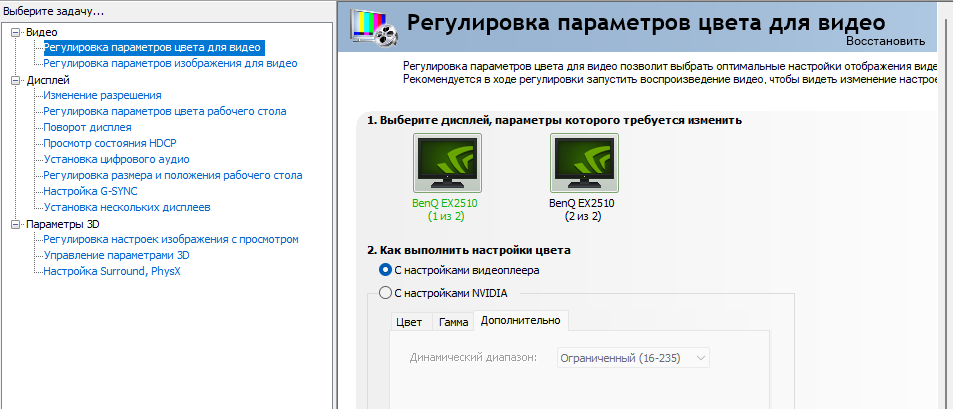The width and height of the screenshot is (953, 409).
Task: Open the 'Динамический диапазон' dropdown
Action: click(x=632, y=357)
